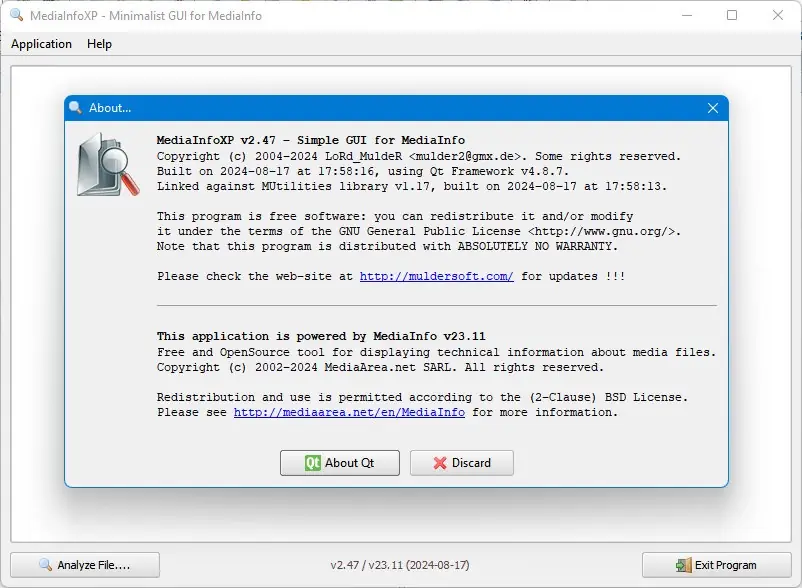The height and width of the screenshot is (588, 802).
Task: Open the muldersoft.com link
Action: pyautogui.click(x=436, y=276)
